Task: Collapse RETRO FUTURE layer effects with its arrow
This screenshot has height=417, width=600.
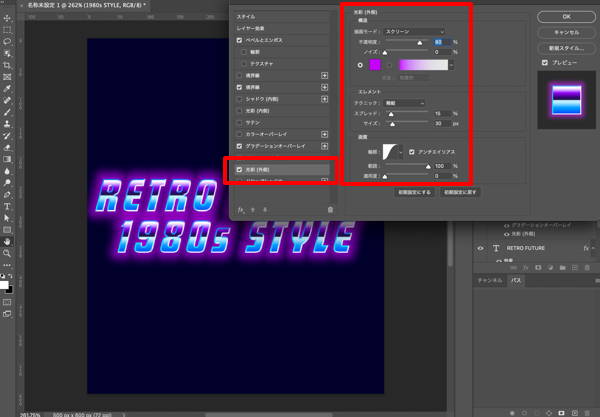Action: pos(593,248)
